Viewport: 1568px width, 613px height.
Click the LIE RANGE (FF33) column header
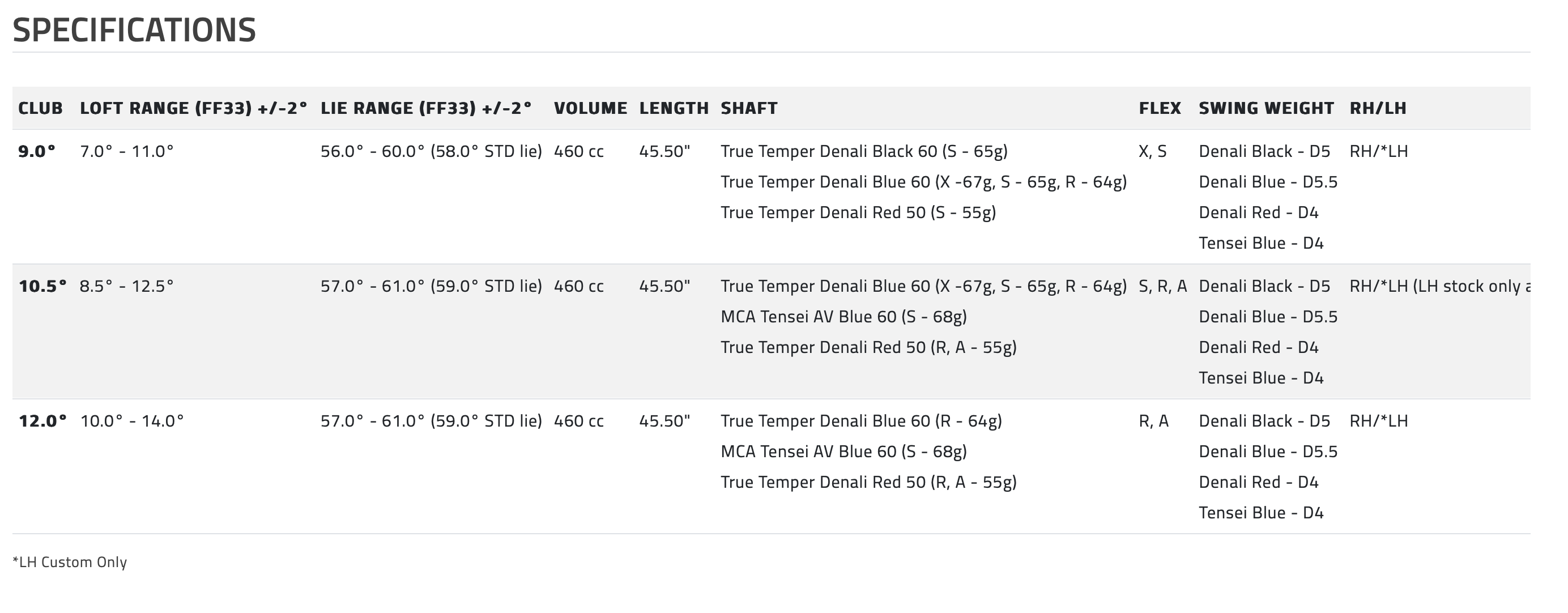(426, 108)
